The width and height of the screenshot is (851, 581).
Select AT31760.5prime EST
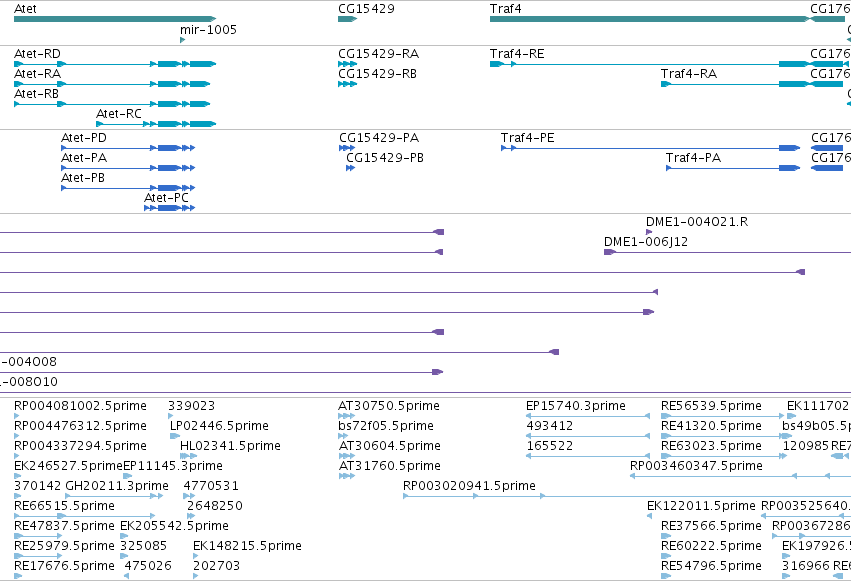346,476
